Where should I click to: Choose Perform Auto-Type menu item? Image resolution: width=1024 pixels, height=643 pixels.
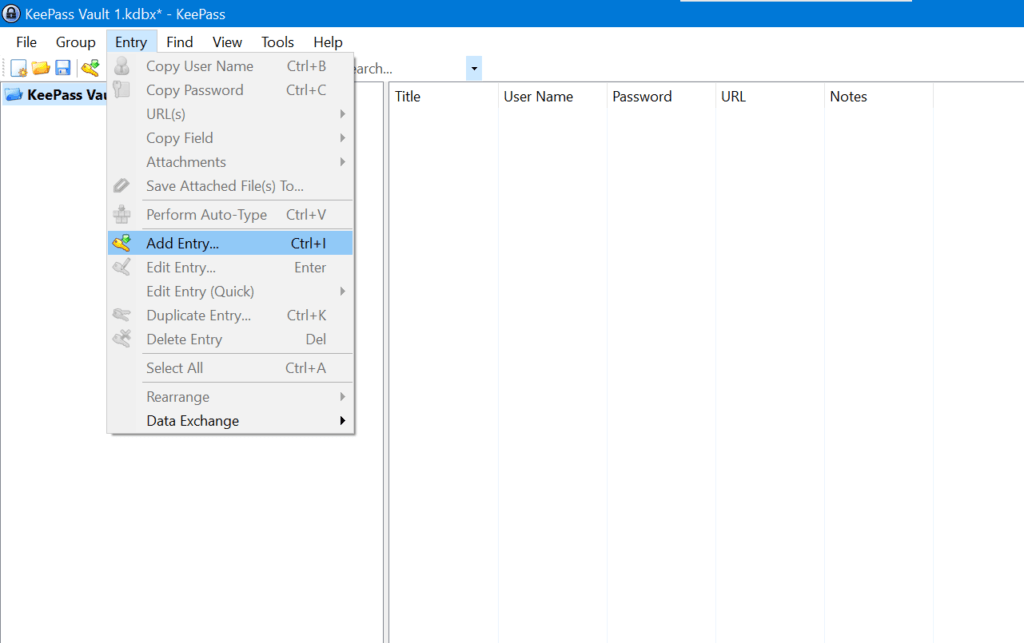pyautogui.click(x=230, y=214)
